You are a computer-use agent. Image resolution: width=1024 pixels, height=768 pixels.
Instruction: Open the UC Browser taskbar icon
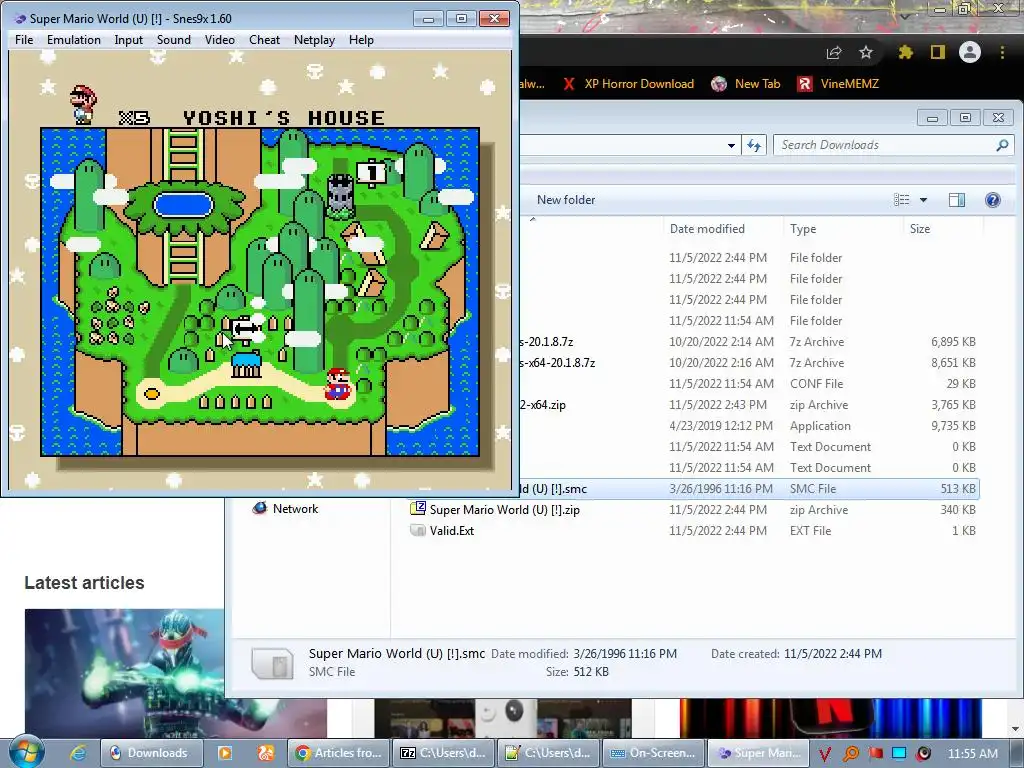pos(266,753)
